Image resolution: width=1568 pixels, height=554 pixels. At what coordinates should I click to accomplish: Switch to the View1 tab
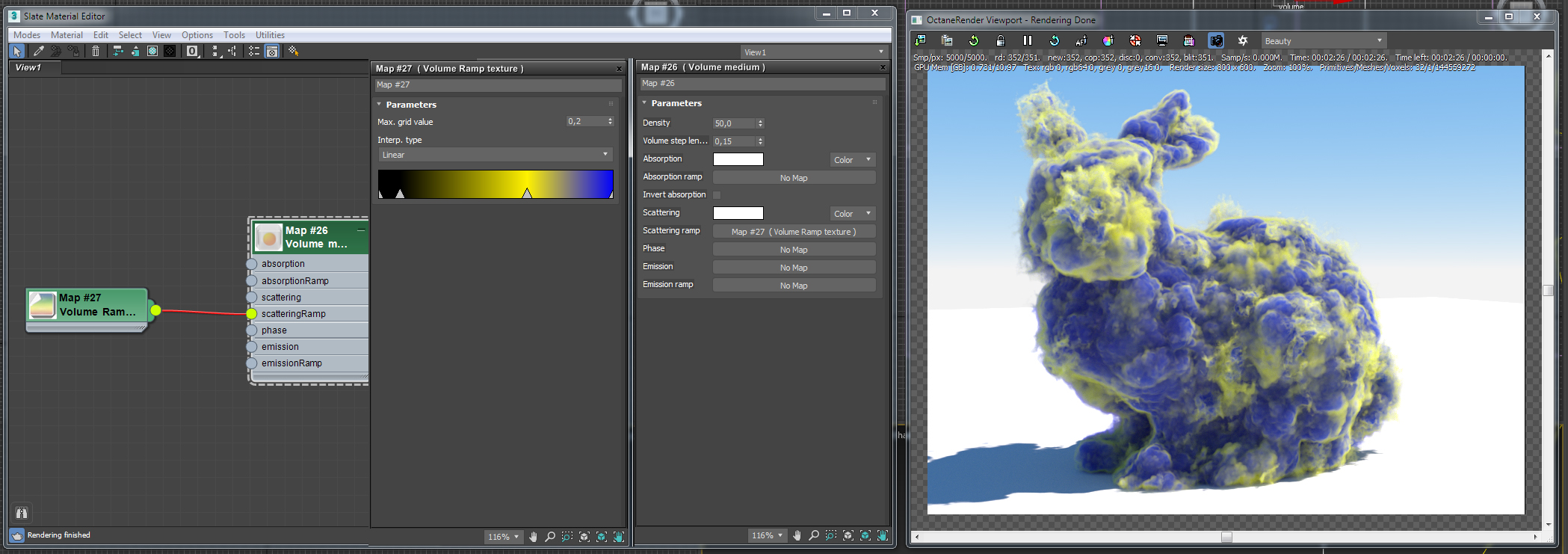(x=34, y=68)
